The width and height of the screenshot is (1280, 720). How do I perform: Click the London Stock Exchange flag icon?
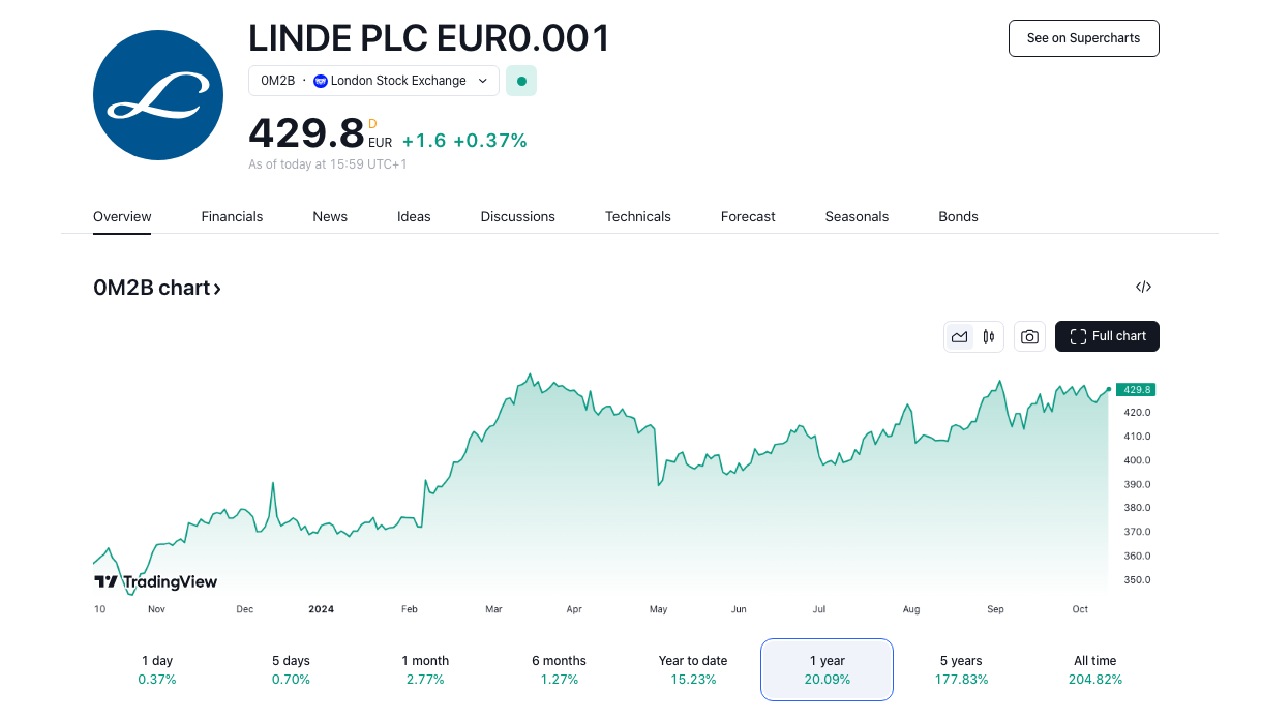(320, 81)
